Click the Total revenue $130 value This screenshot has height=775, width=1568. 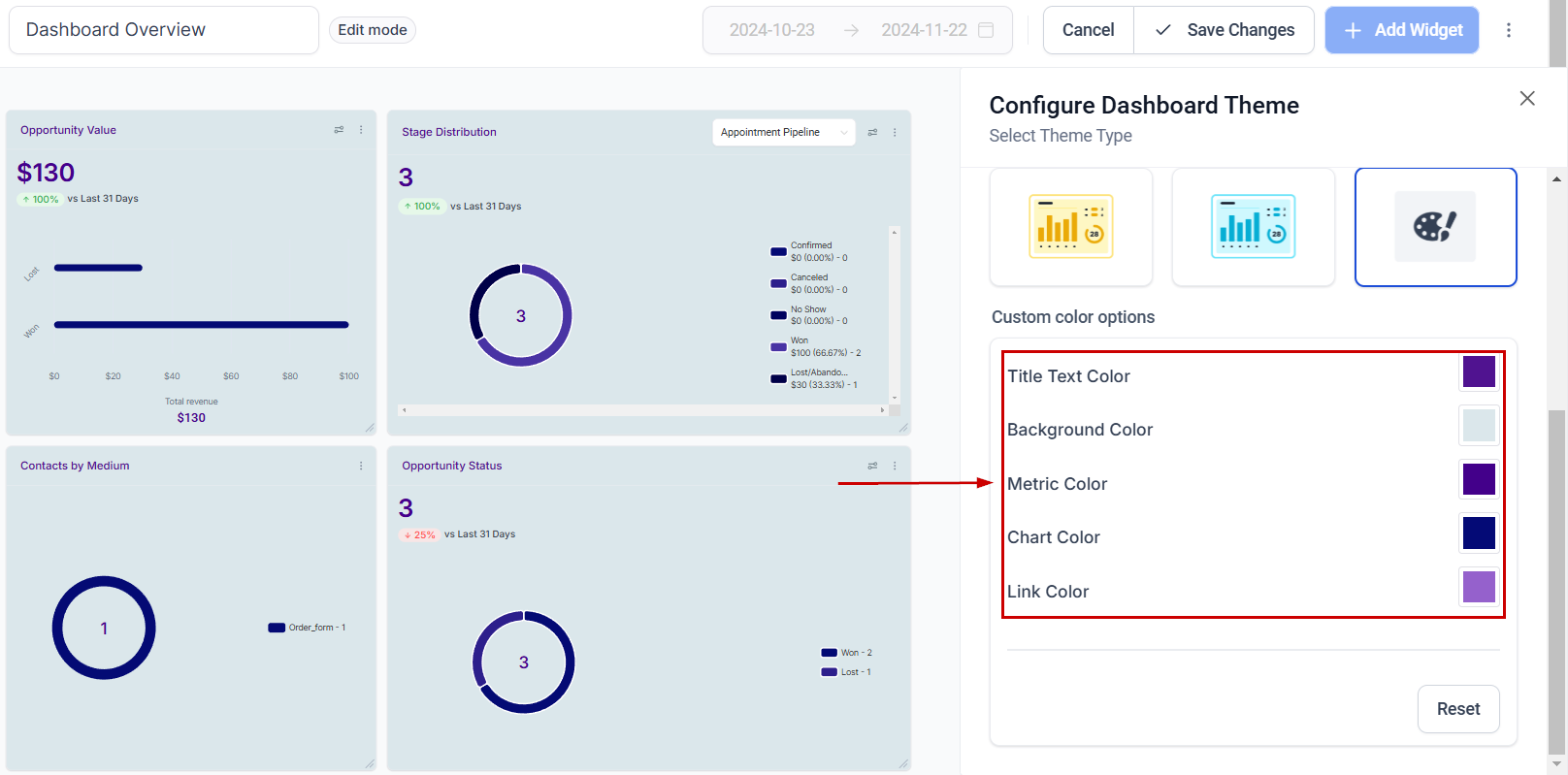(x=191, y=418)
